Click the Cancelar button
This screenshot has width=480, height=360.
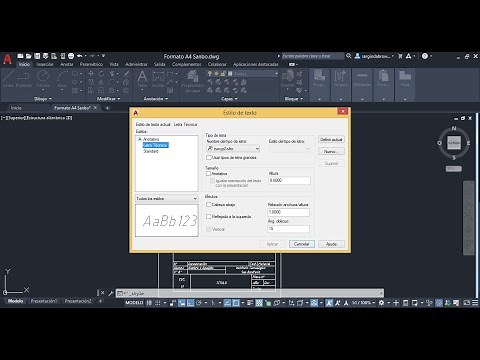302,244
